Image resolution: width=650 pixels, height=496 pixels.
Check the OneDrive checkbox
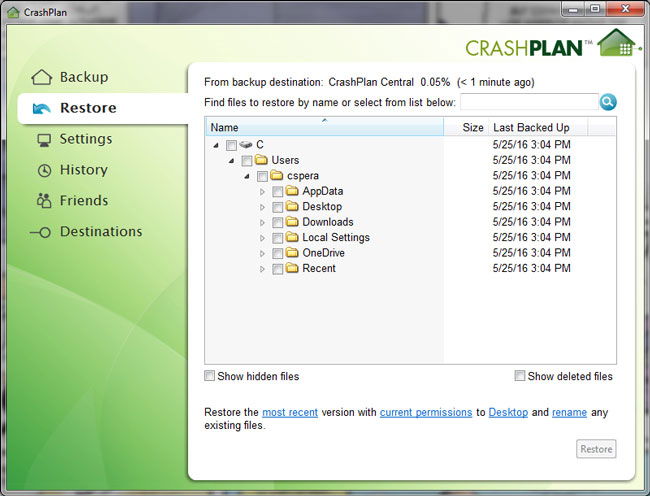coord(278,253)
